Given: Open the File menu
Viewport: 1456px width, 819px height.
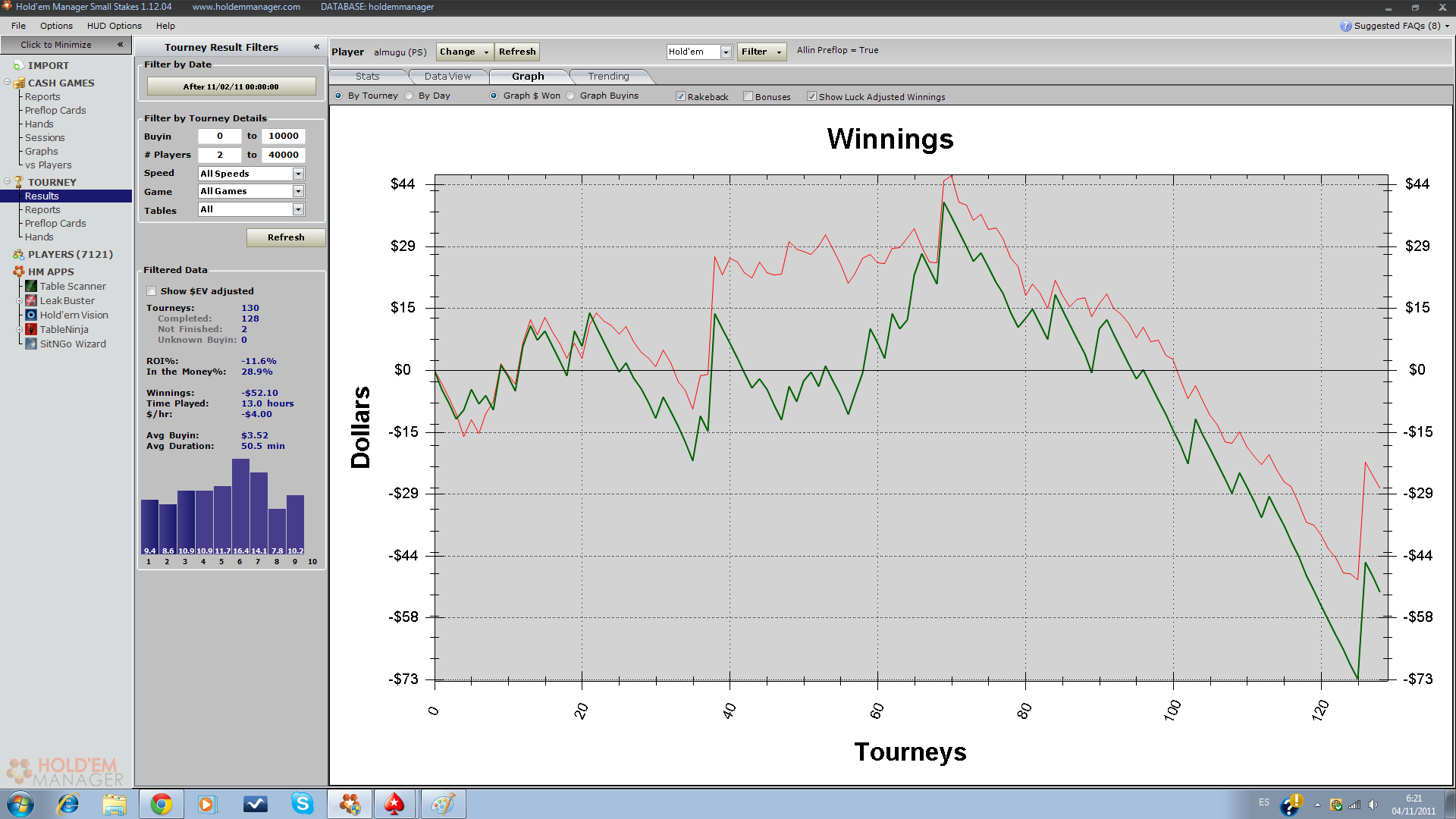Looking at the screenshot, I should coord(18,26).
